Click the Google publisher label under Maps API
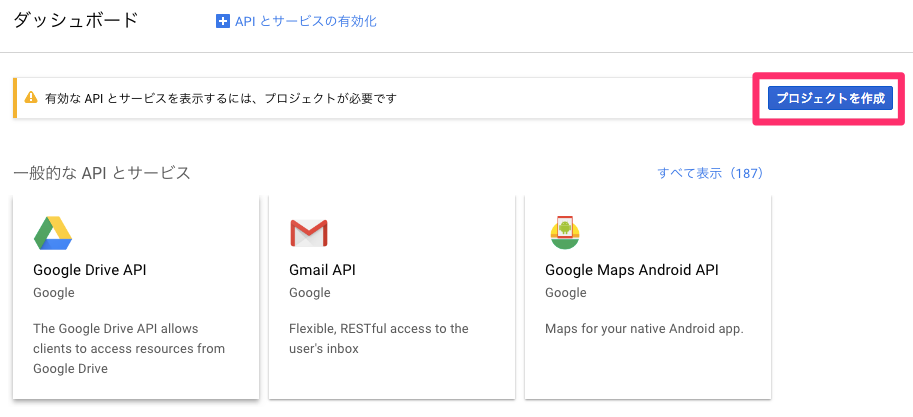Screen dimensions: 913x417 click(x=565, y=293)
